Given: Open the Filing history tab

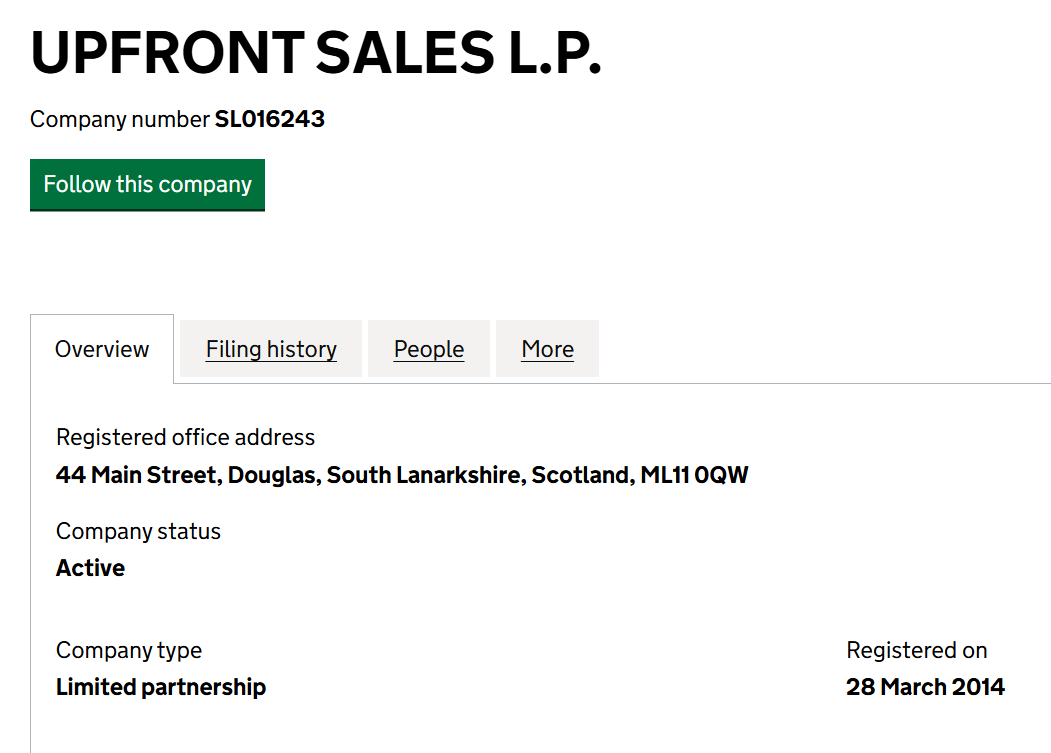Looking at the screenshot, I should click(271, 349).
